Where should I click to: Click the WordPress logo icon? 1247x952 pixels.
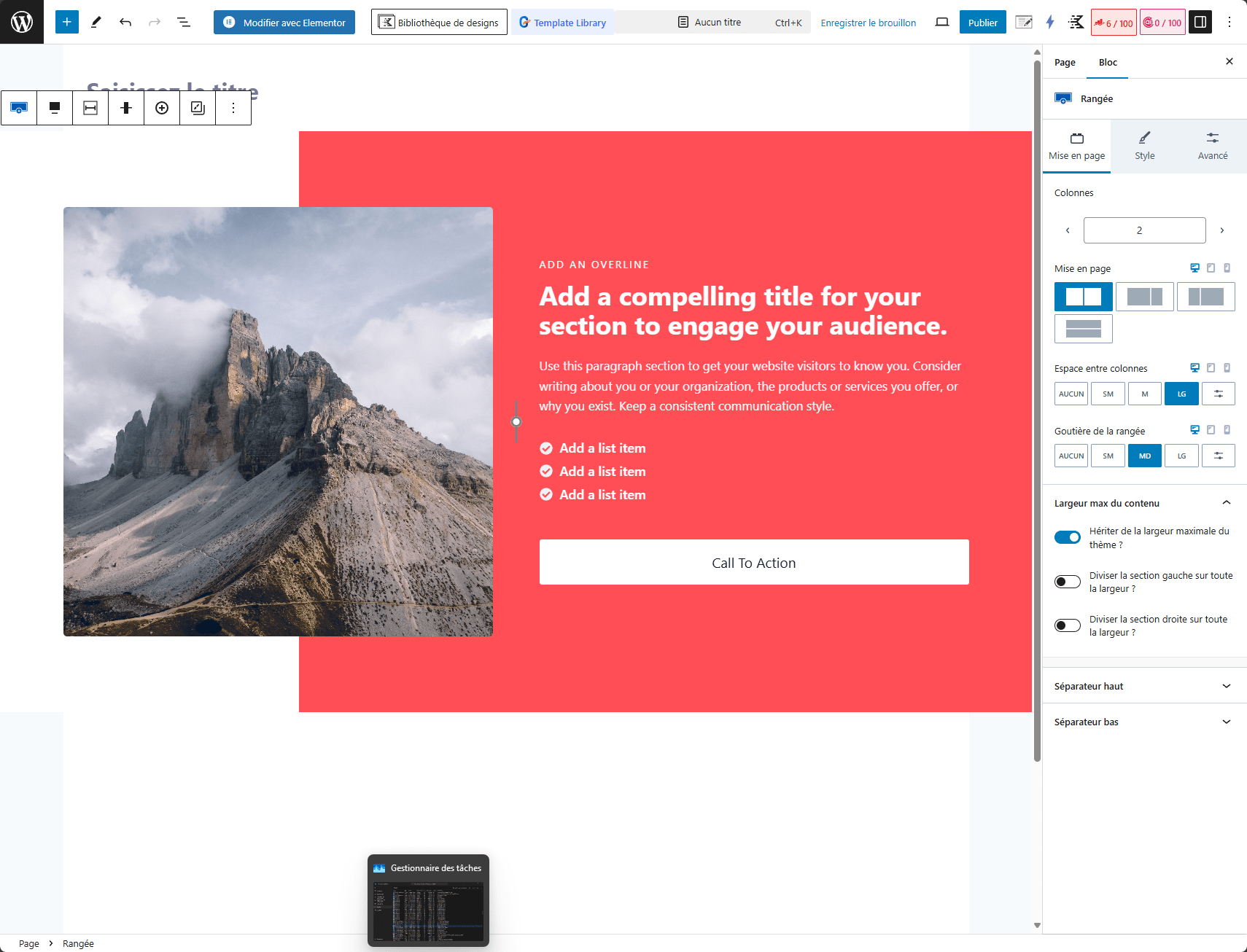(x=22, y=22)
